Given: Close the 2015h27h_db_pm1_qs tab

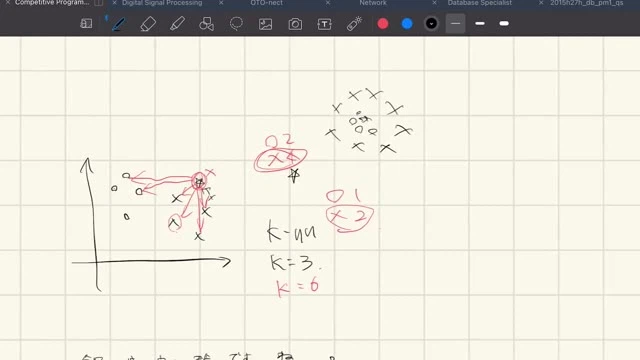Looking at the screenshot, I should coord(541,3).
